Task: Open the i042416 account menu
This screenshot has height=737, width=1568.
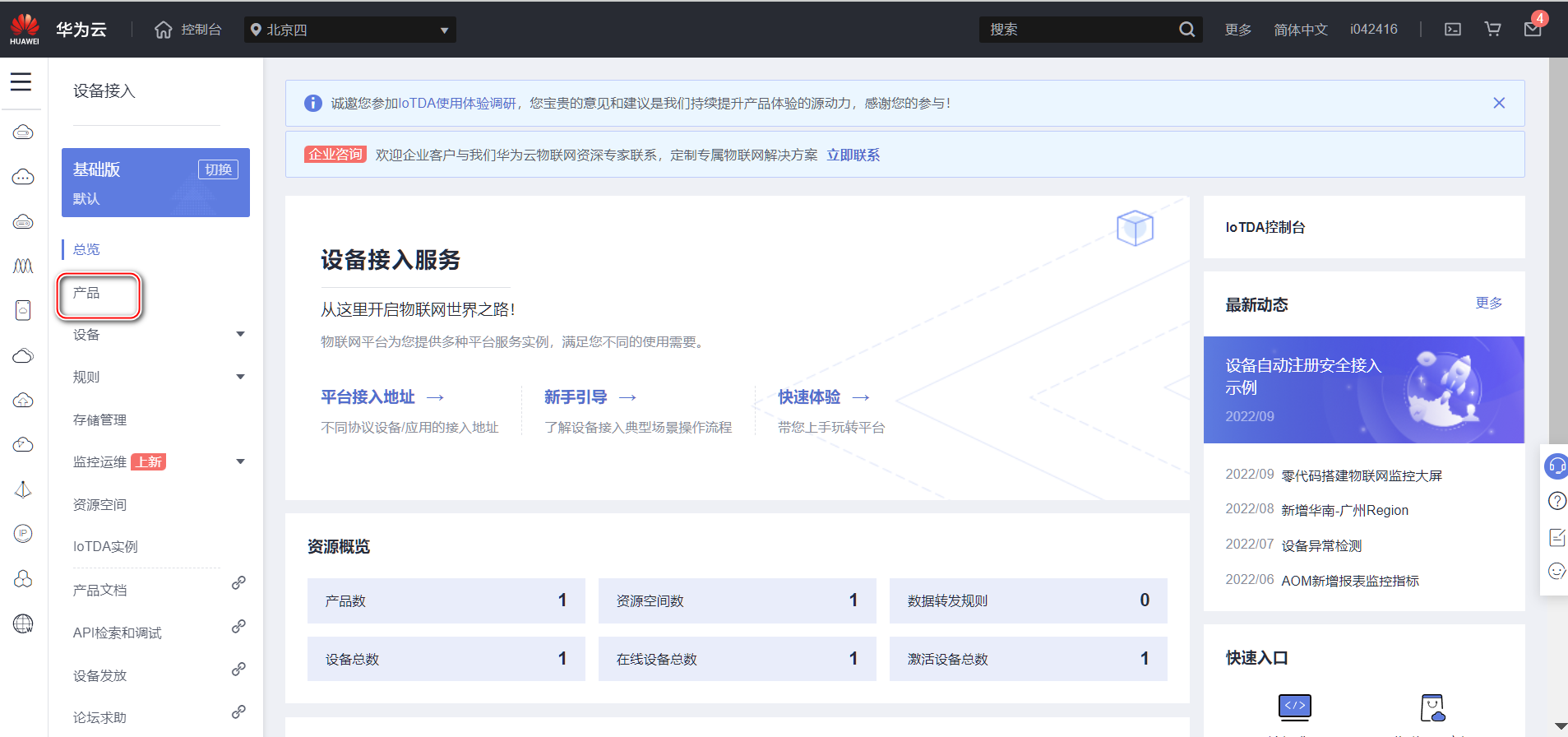Action: [1373, 30]
